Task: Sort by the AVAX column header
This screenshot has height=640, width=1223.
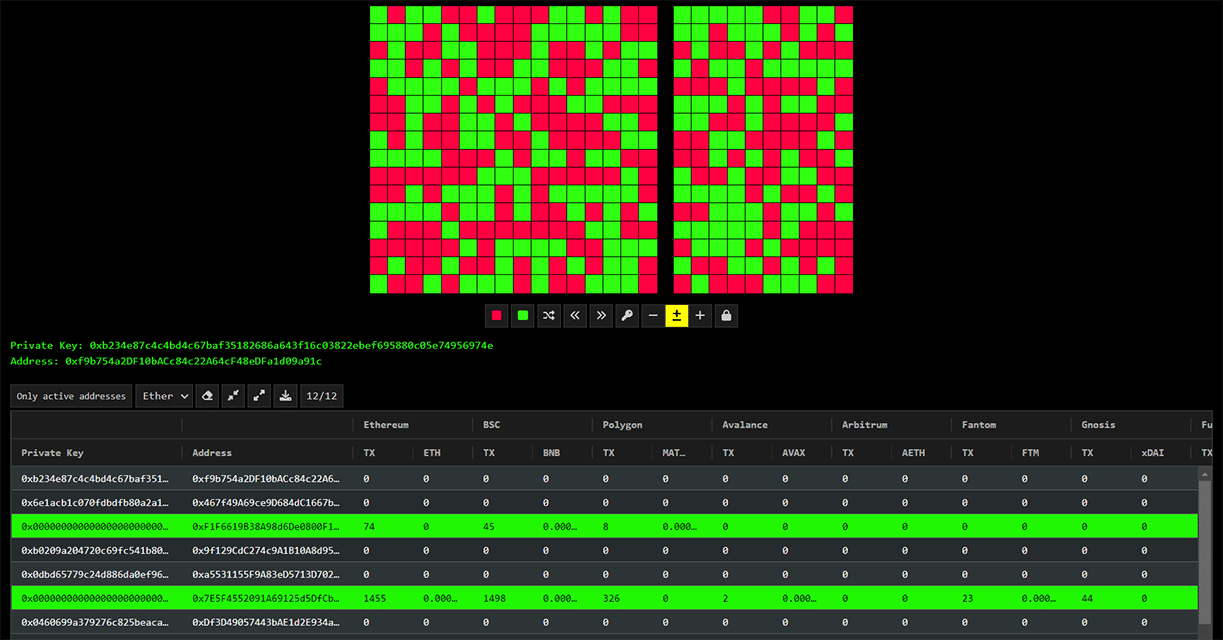Action: coord(802,453)
